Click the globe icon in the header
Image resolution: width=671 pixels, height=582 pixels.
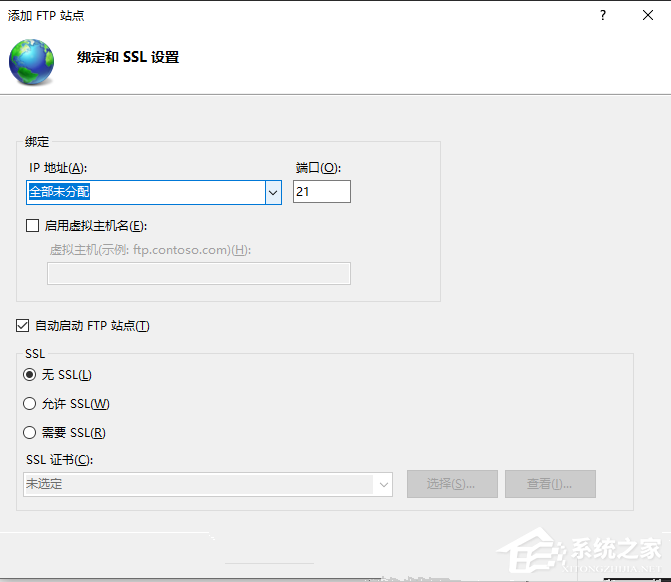click(31, 62)
